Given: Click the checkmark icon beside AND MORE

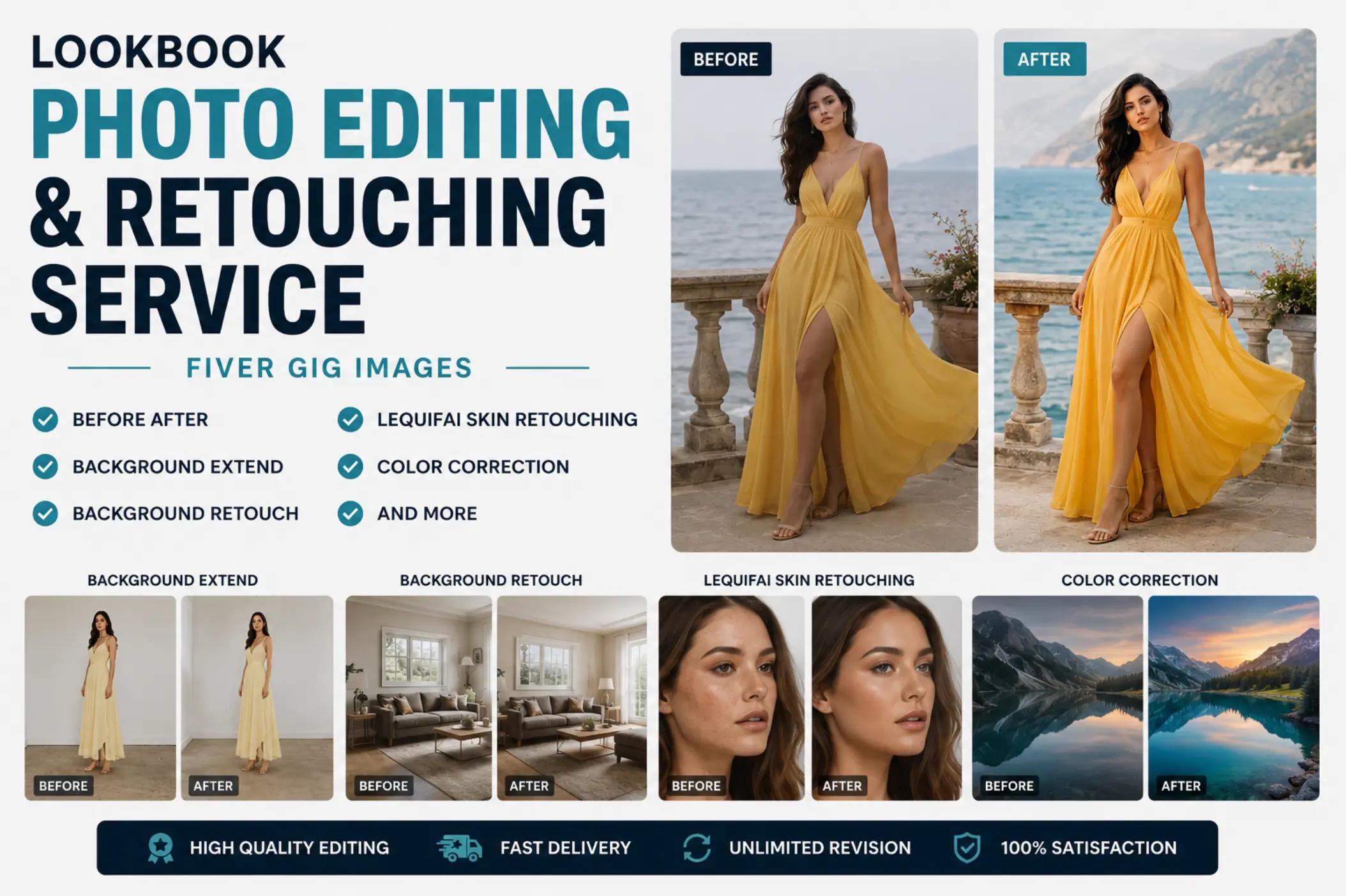Looking at the screenshot, I should pyautogui.click(x=350, y=513).
